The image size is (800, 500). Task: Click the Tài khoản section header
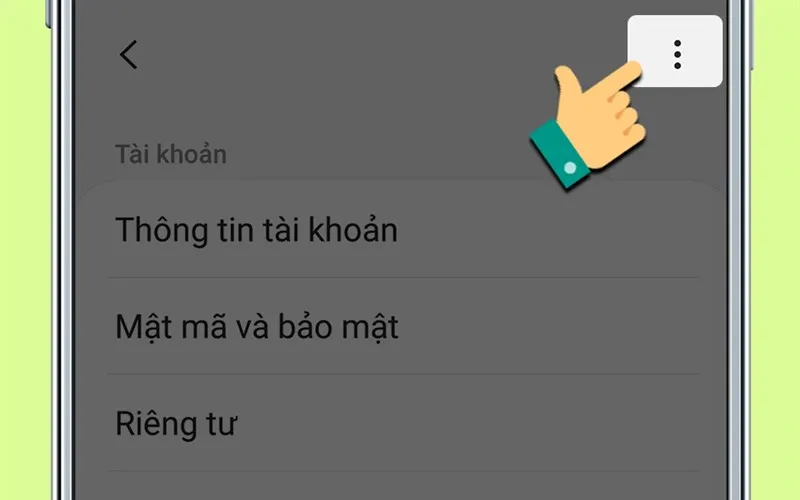(171, 154)
